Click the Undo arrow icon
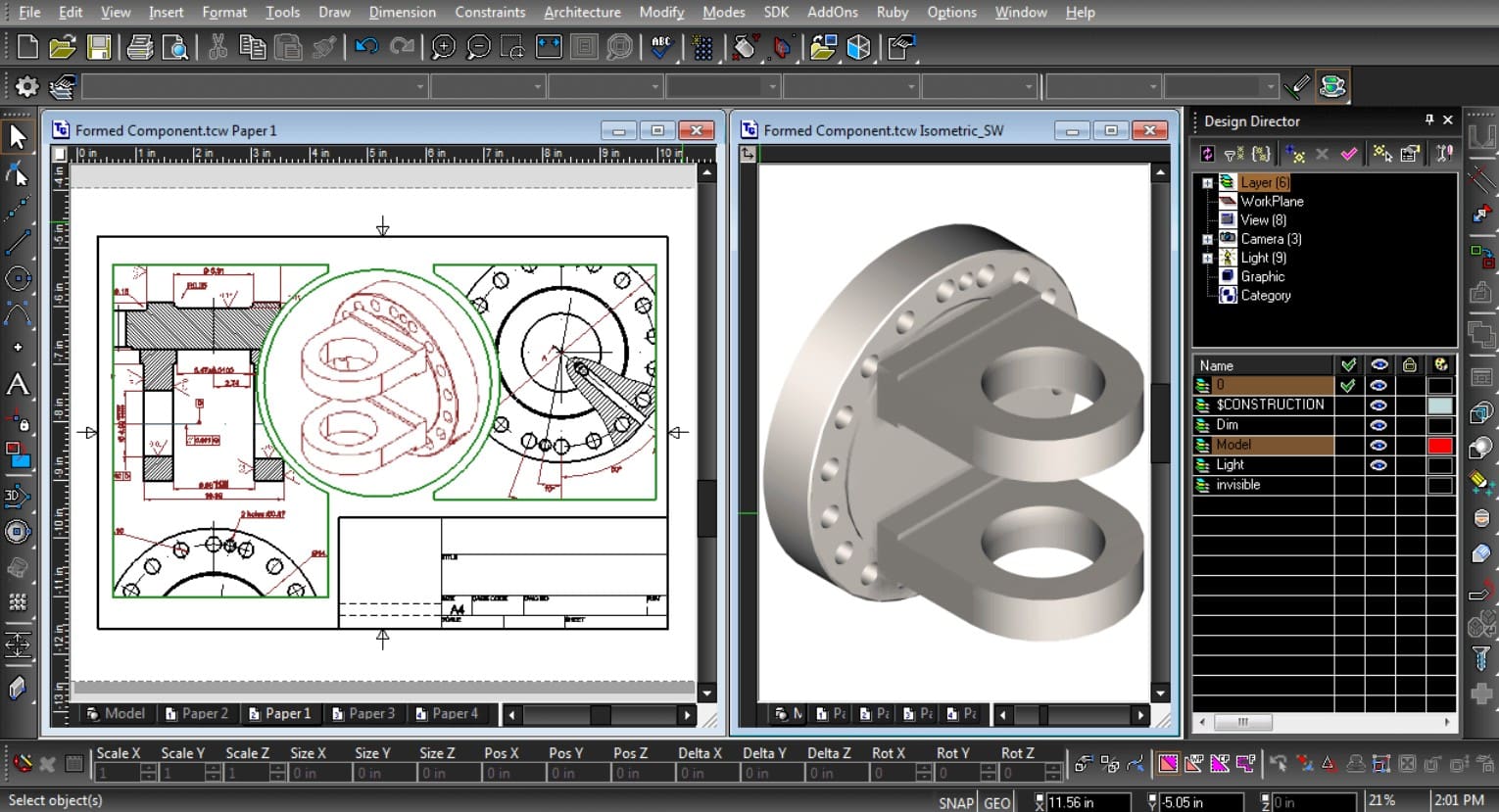This screenshot has height=812, width=1499. [x=366, y=47]
